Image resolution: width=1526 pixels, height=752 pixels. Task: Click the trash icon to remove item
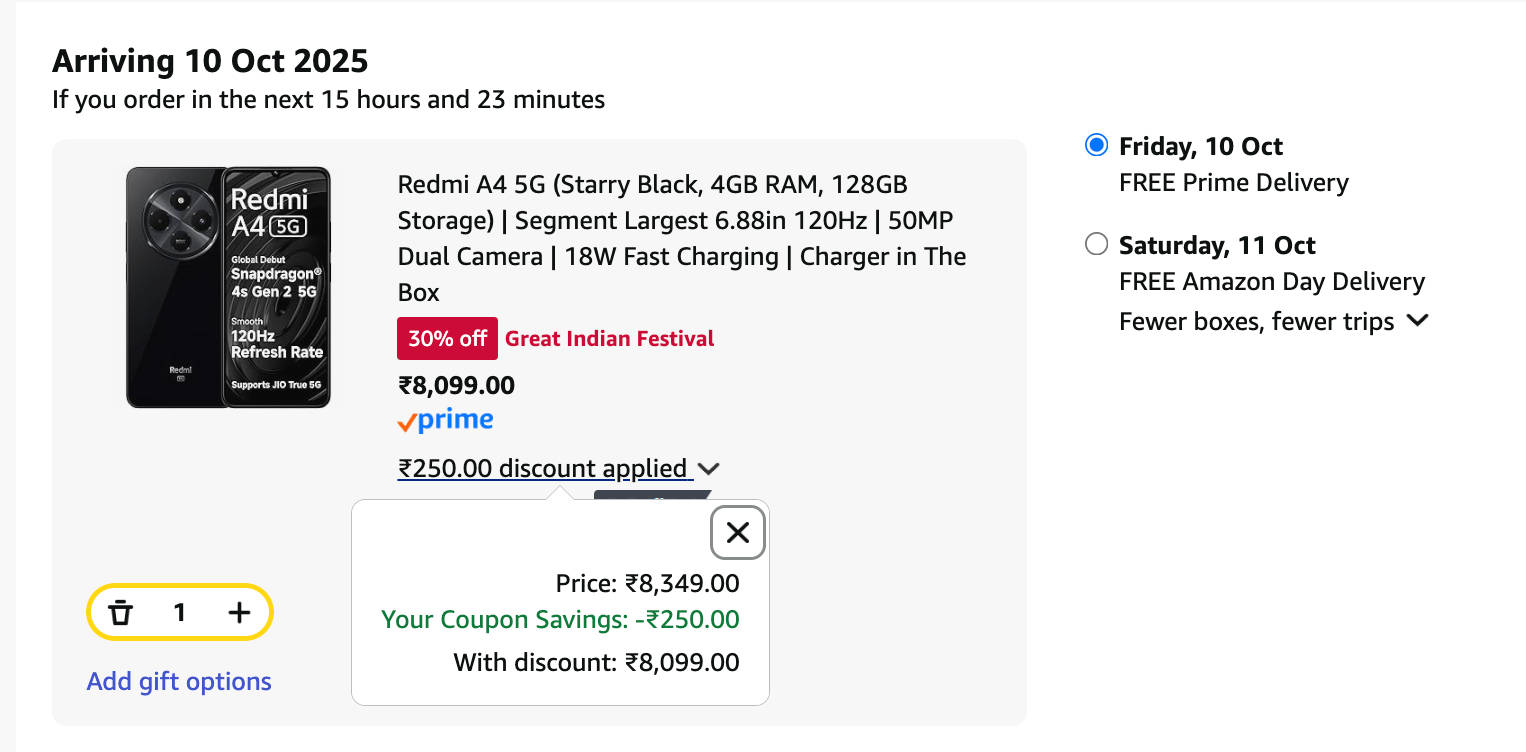coord(121,613)
